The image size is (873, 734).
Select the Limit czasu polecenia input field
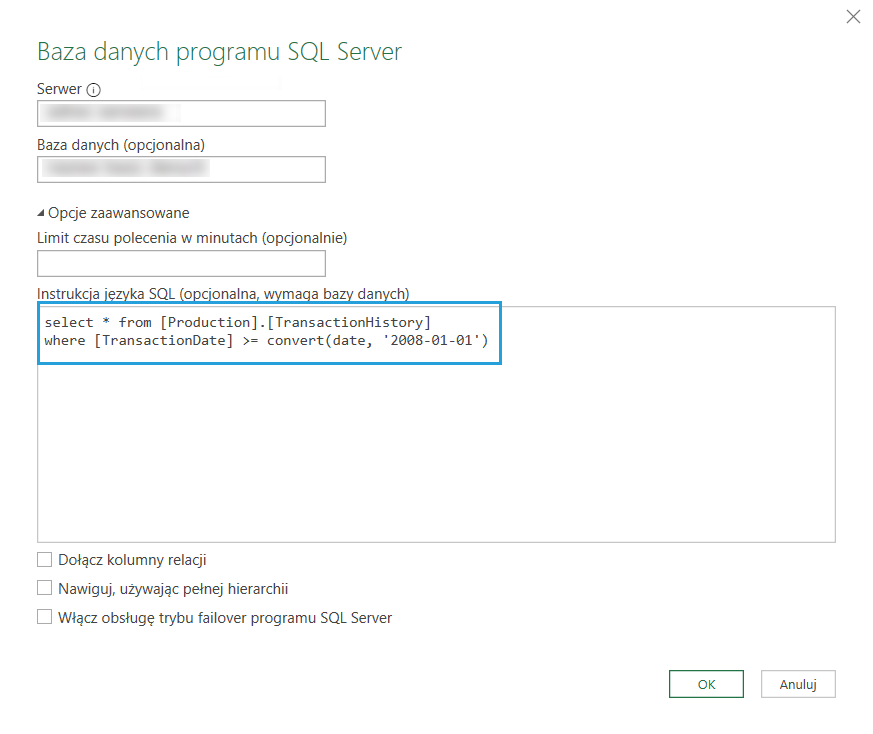[181, 263]
